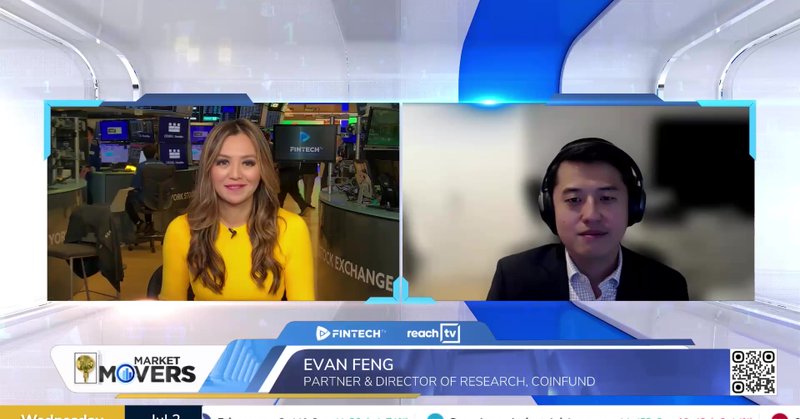
Task: Click the "STOCK EXCHANGE" lettering on the desk
Action: pyautogui.click(x=357, y=270)
